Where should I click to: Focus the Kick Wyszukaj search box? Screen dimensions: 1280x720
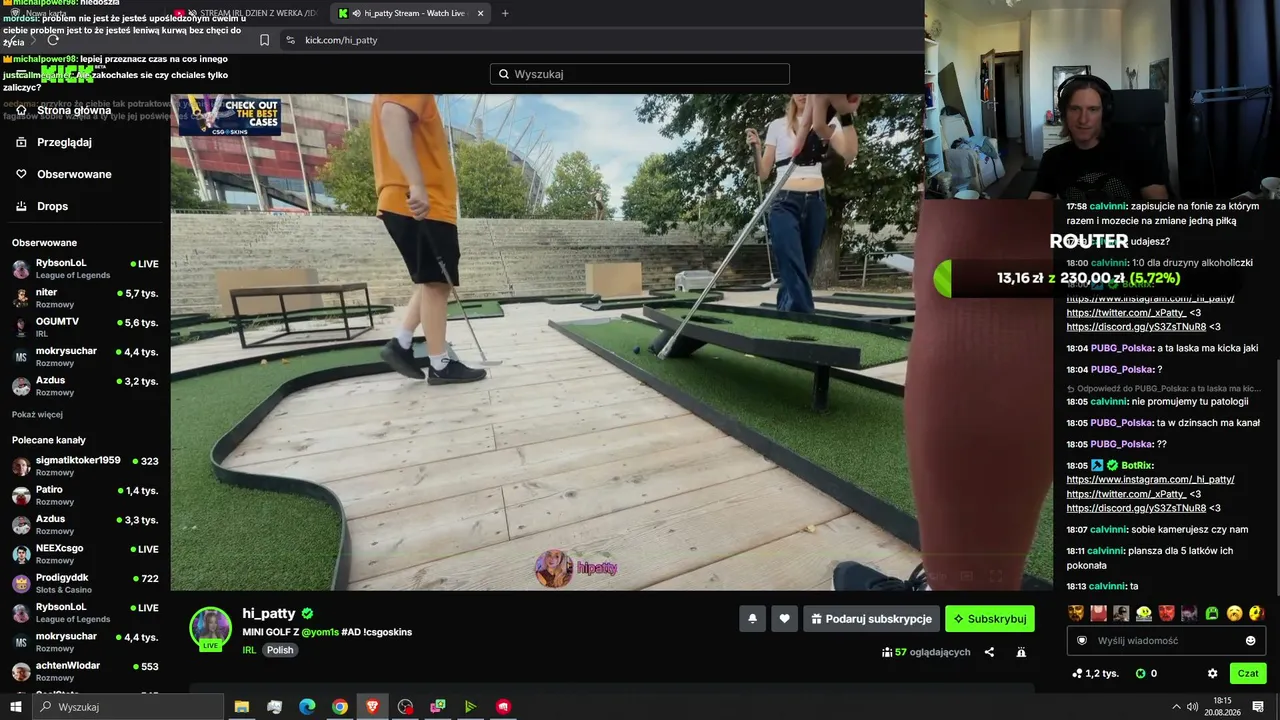point(640,74)
